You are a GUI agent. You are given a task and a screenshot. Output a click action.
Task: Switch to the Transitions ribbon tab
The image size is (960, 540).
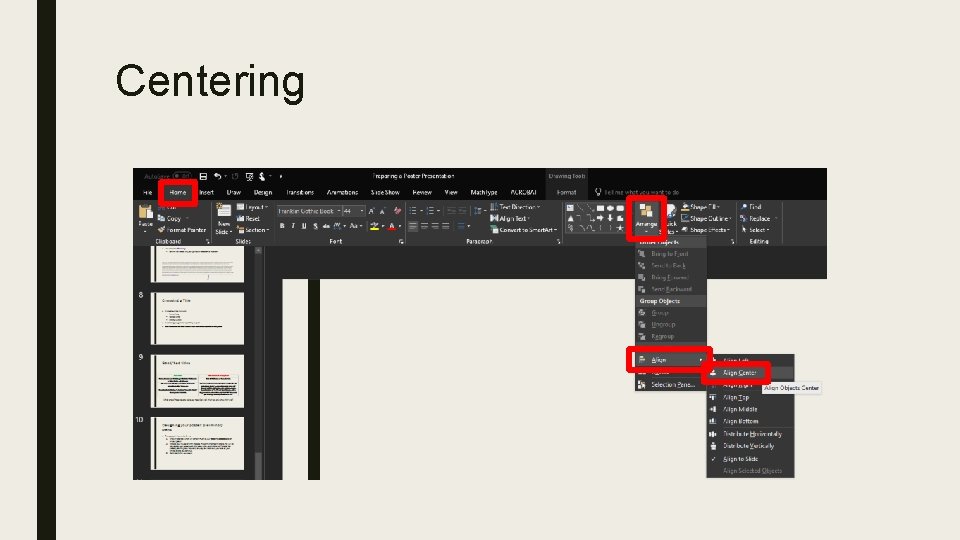(300, 192)
